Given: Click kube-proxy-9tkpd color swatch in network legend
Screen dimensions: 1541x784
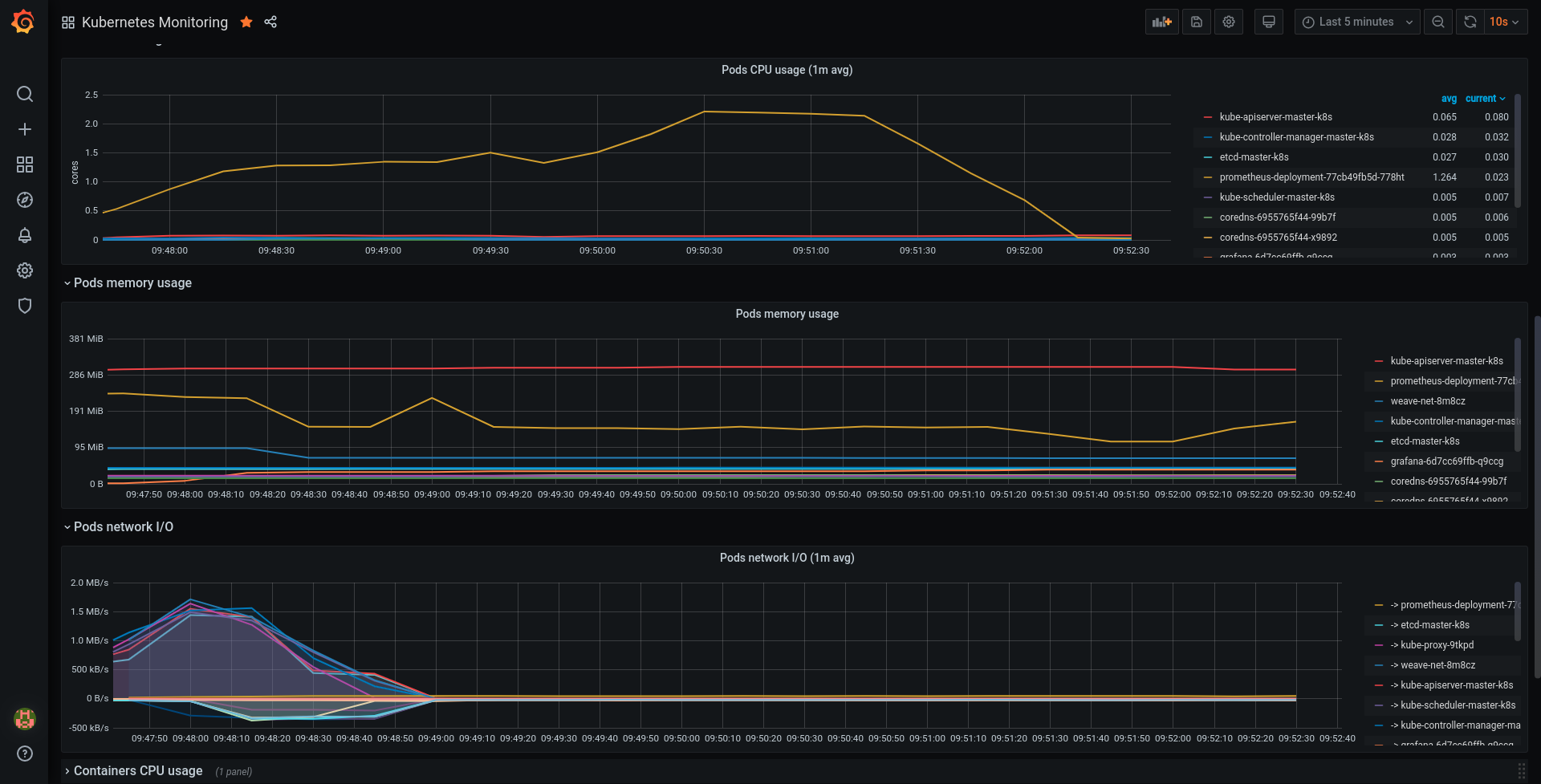Looking at the screenshot, I should coord(1379,645).
